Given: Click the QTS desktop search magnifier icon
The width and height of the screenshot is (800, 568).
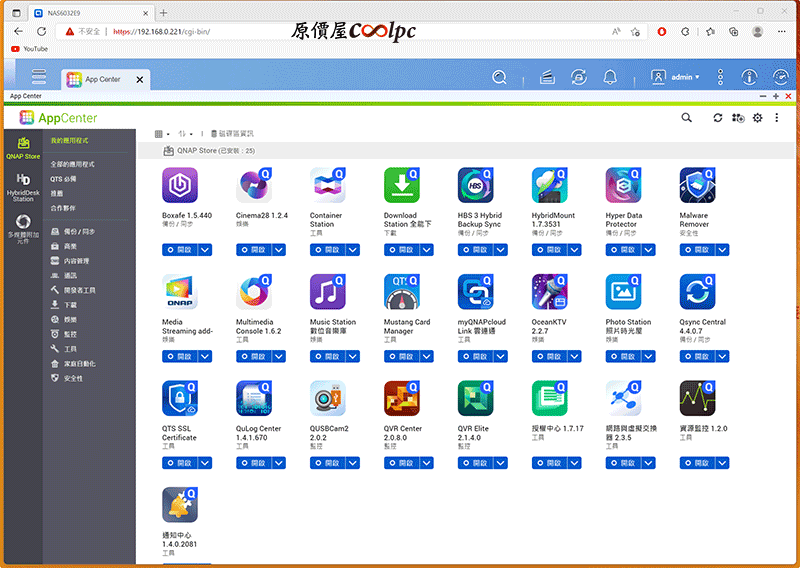Looking at the screenshot, I should 499,78.
